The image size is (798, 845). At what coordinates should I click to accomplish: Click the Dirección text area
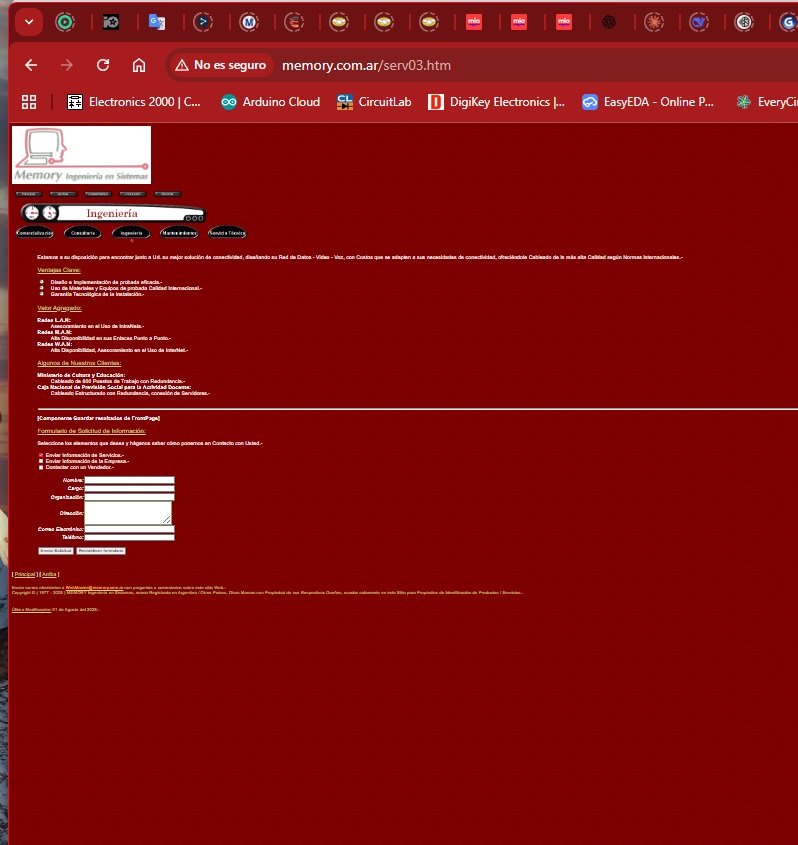pyautogui.click(x=128, y=513)
